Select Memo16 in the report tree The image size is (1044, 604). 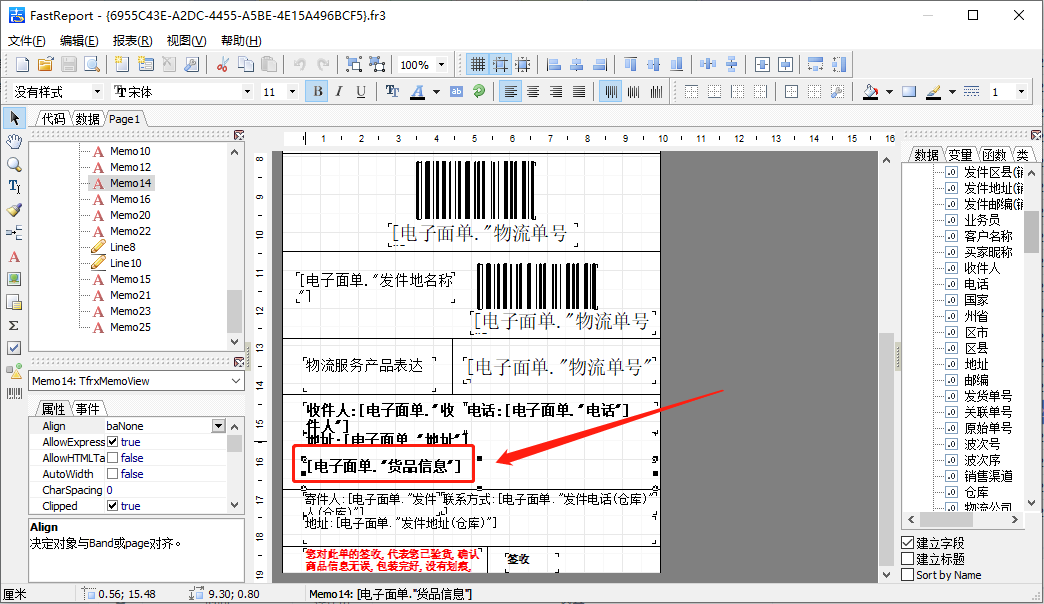click(x=130, y=199)
